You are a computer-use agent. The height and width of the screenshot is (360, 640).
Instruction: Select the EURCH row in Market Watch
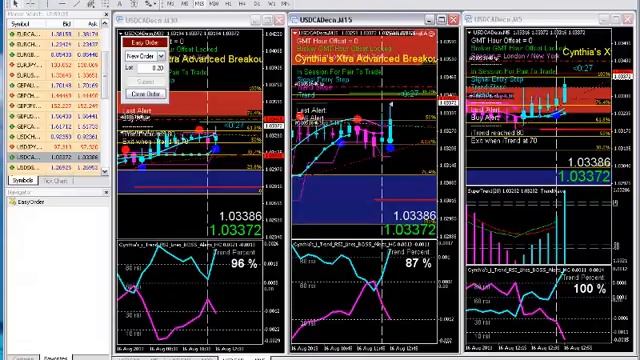pos(54,44)
